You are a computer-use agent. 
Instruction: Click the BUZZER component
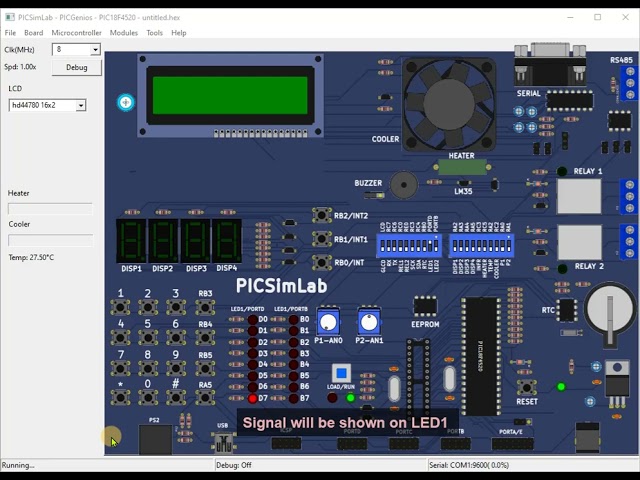click(x=404, y=185)
